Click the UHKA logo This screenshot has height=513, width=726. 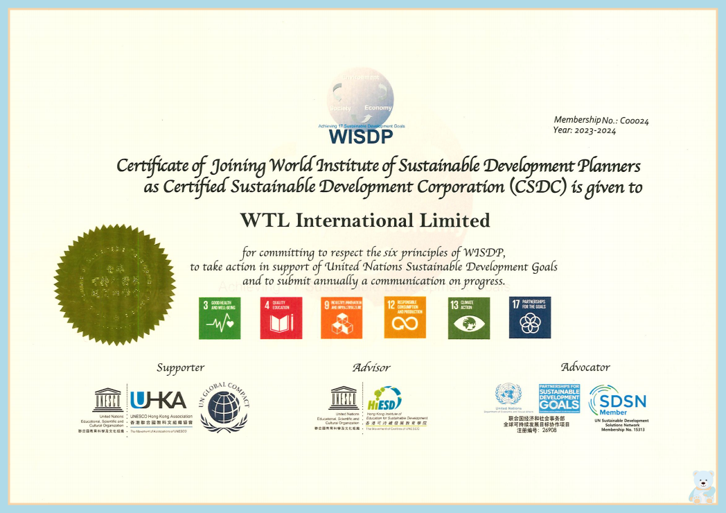158,400
